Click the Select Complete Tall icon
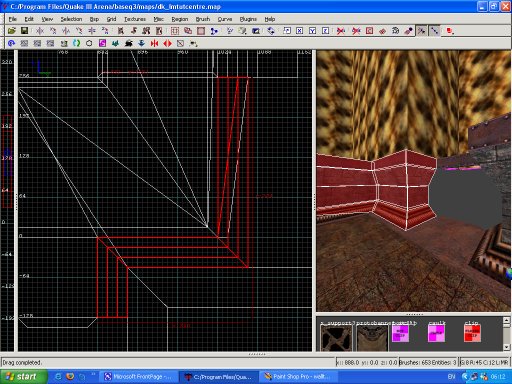Image resolution: width=512 pixels, height=384 pixels. pos(120,31)
